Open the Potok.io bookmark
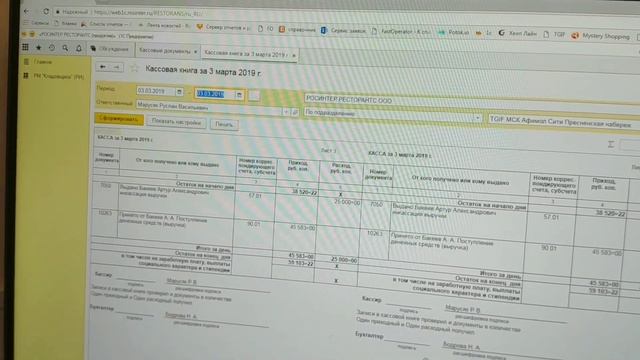This screenshot has width=640, height=360. point(454,33)
